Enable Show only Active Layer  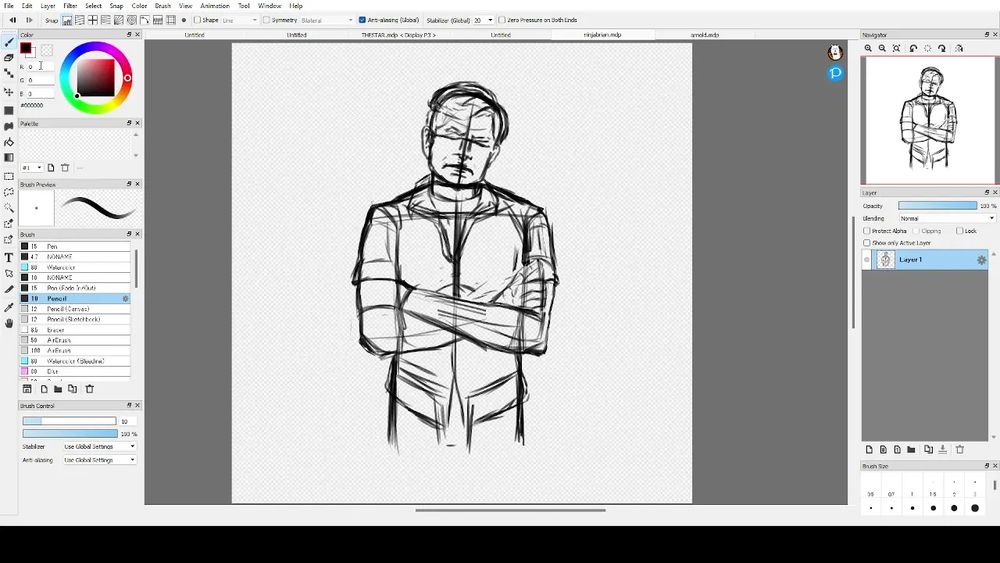coord(867,243)
